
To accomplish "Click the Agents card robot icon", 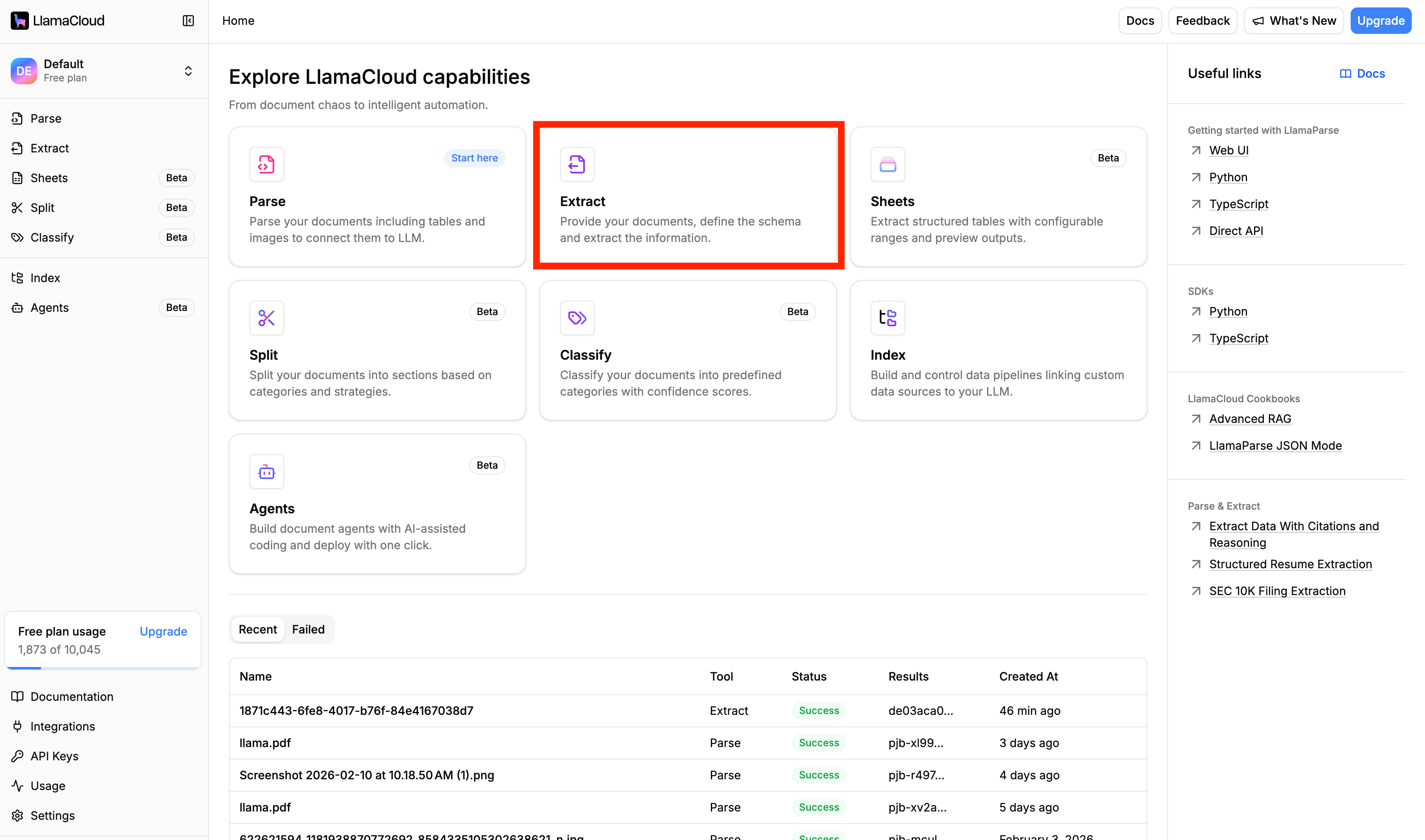I will (267, 472).
